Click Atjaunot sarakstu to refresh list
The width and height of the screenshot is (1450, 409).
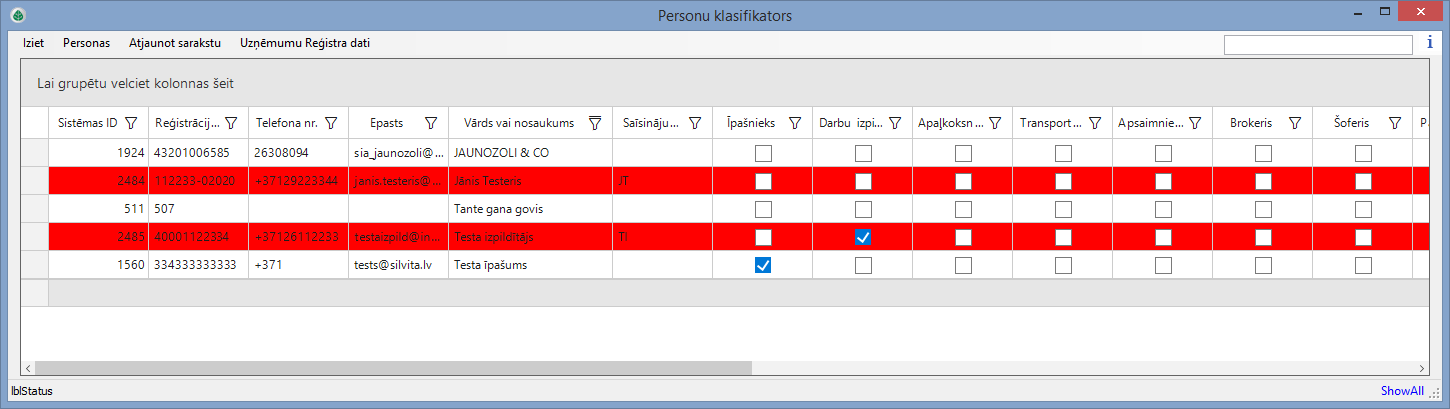click(x=175, y=44)
